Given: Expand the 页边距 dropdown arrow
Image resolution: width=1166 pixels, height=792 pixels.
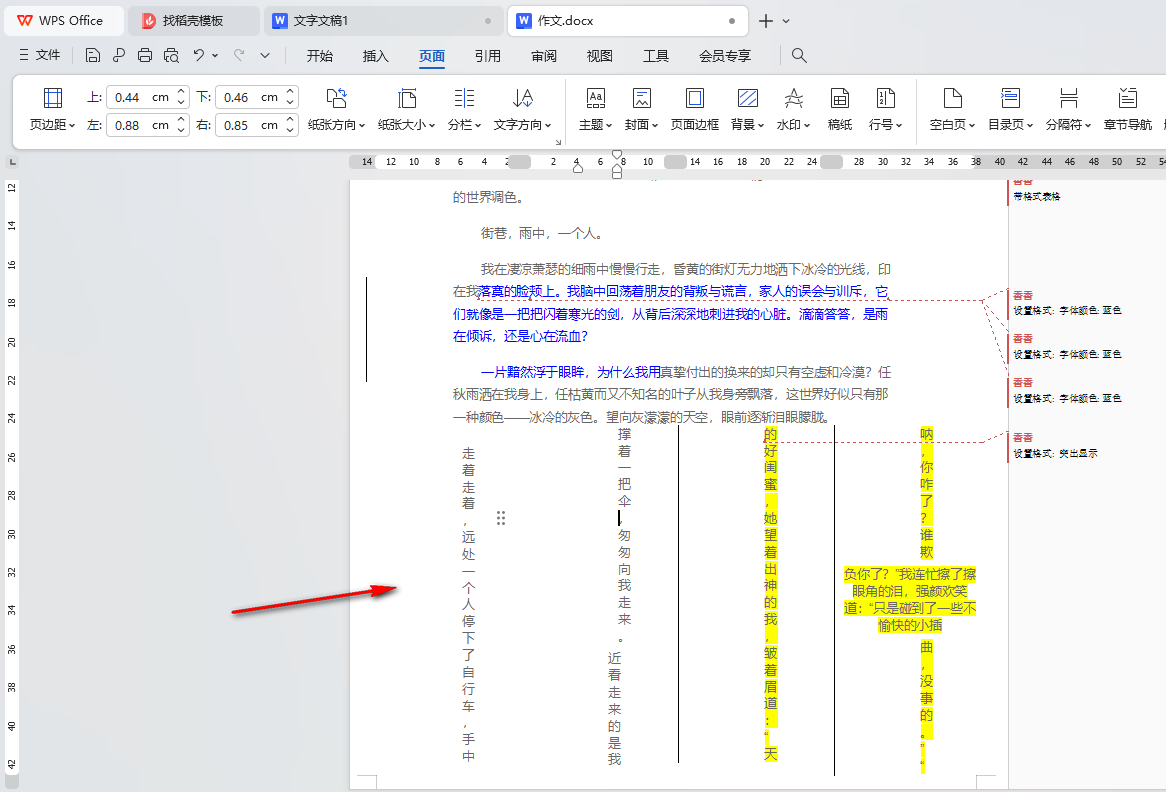Looking at the screenshot, I should 71,126.
